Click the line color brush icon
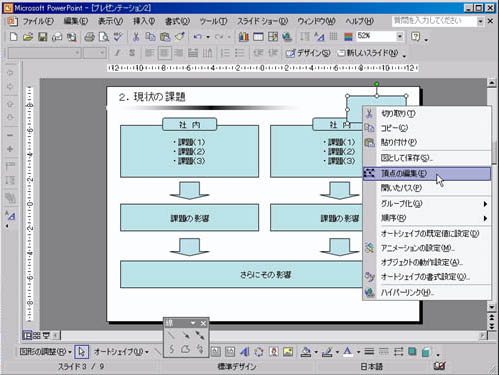The width and height of the screenshot is (499, 375). click(x=328, y=352)
